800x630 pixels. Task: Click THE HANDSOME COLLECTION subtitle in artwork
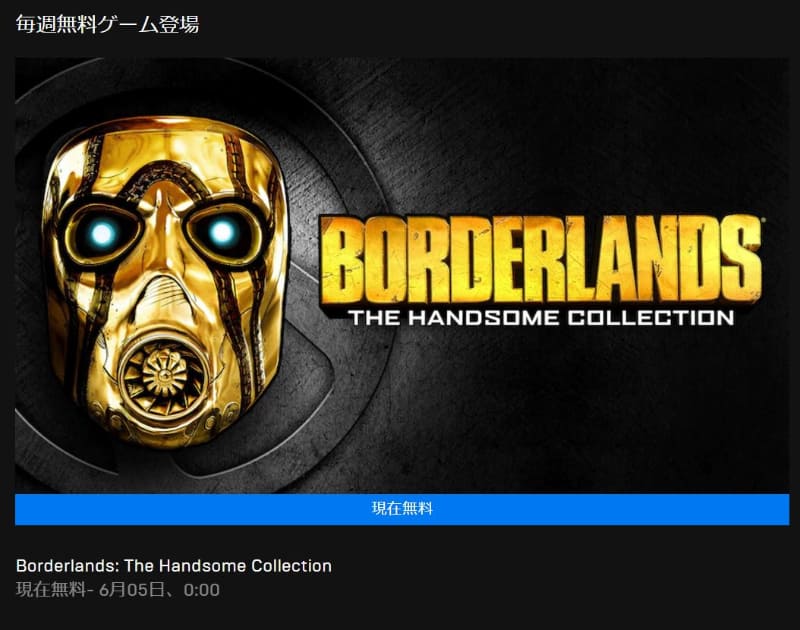point(542,318)
